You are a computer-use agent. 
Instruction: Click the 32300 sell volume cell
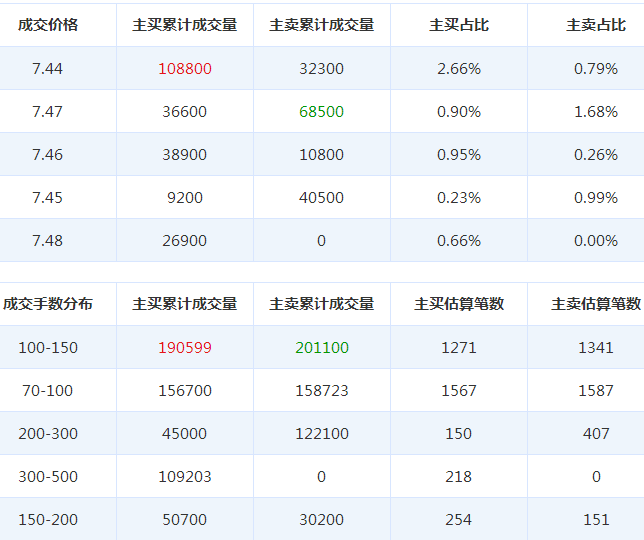point(322,69)
